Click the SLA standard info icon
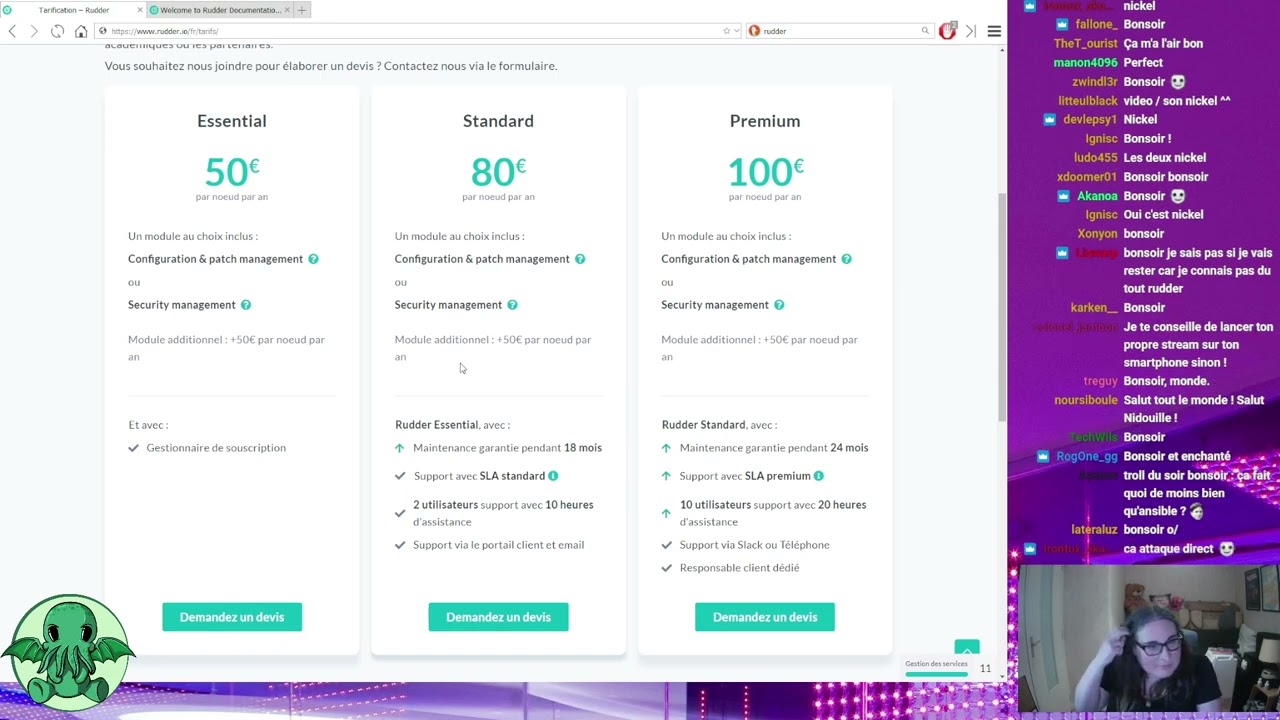This screenshot has height=720, width=1280. point(553,476)
